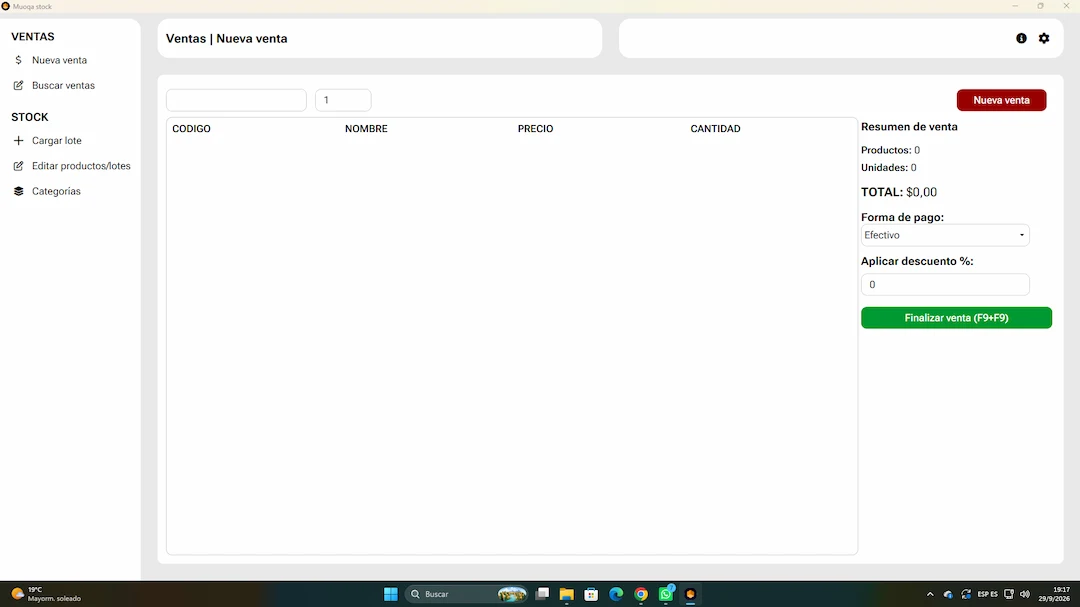
Task: Open the weather widget showing 19°C
Action: [45, 594]
